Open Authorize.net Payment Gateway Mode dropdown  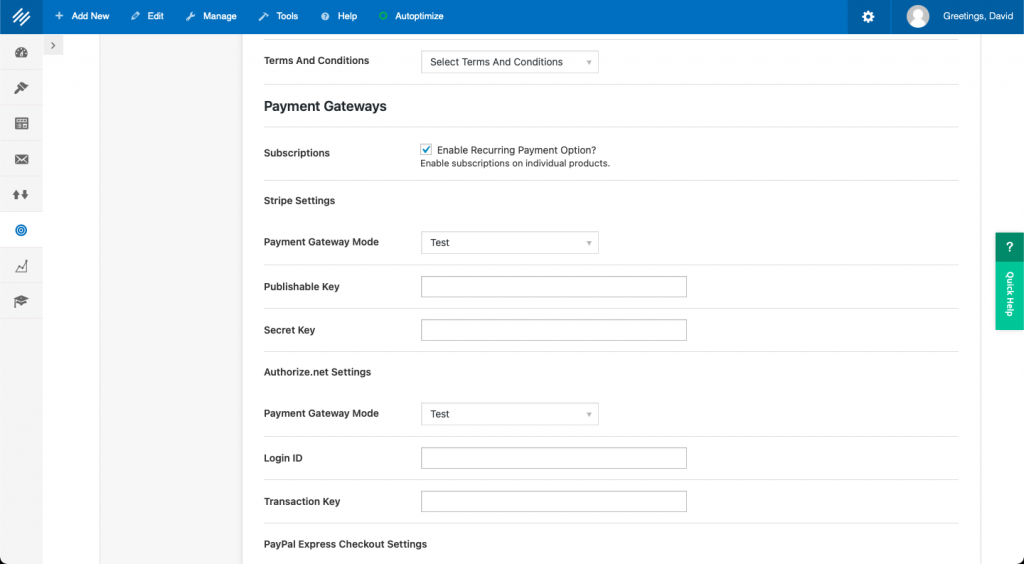509,414
